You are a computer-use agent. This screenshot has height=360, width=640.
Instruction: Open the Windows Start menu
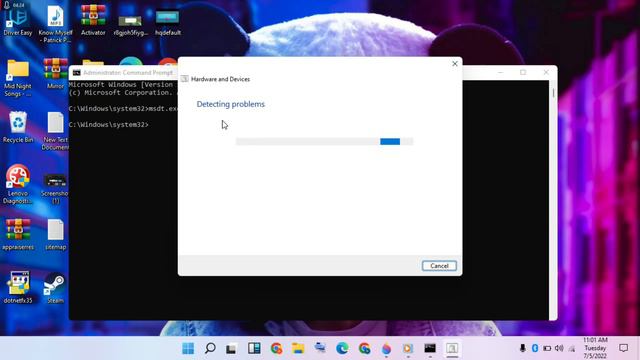188,348
